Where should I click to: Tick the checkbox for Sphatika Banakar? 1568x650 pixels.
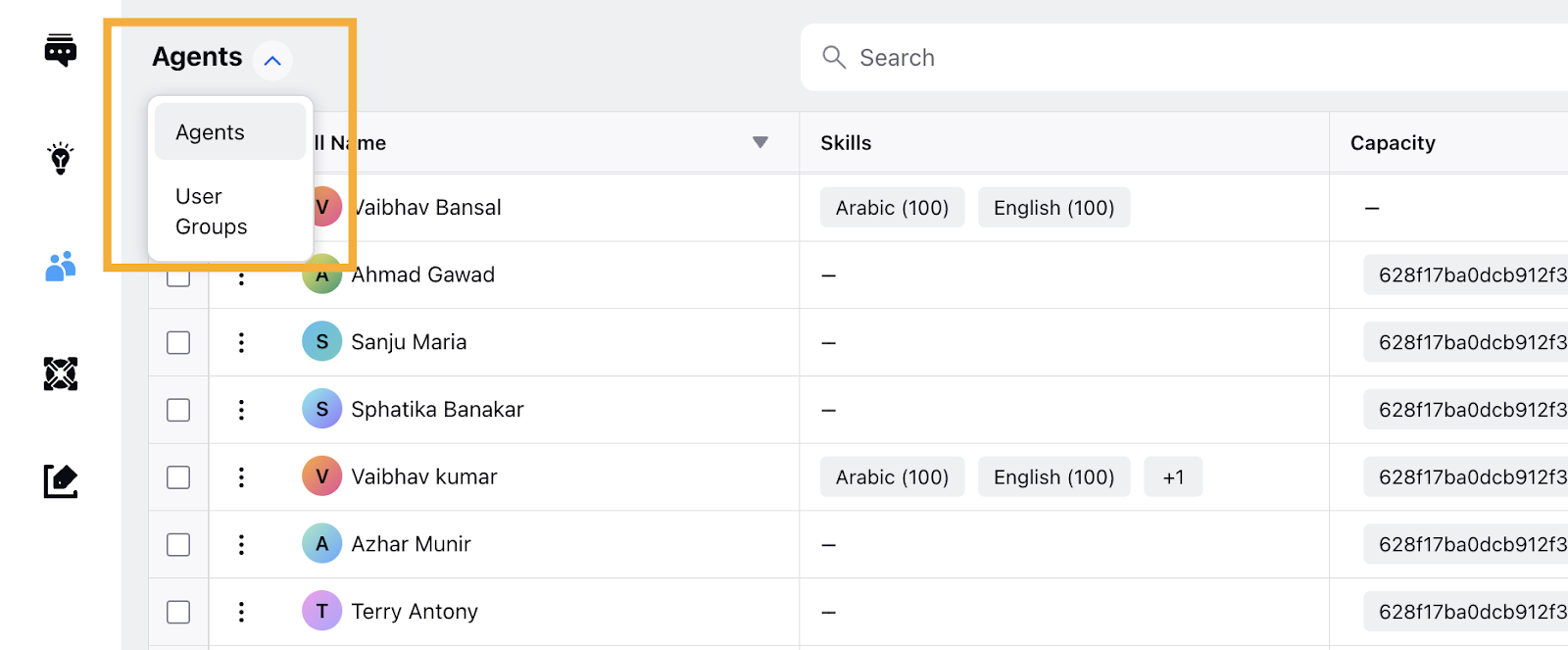pos(178,410)
